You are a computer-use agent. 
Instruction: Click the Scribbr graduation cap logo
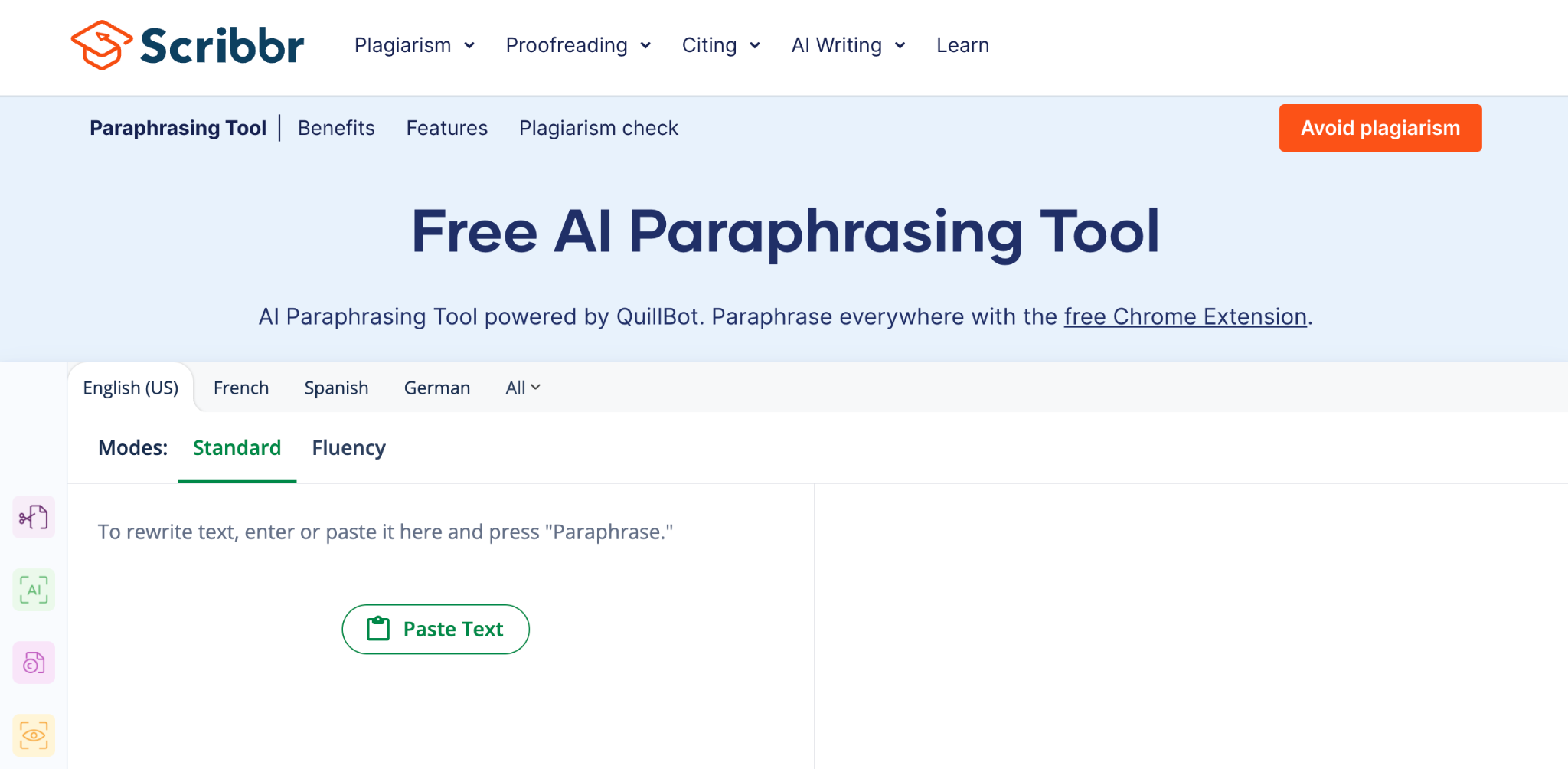point(101,45)
